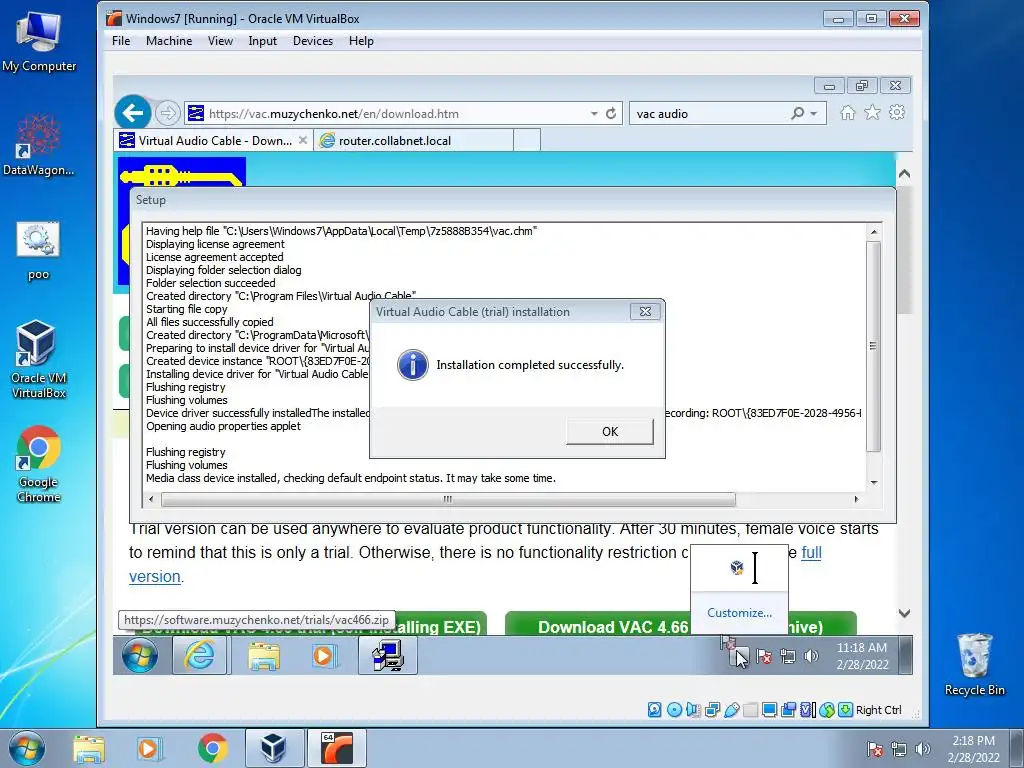Open the VirtualBox Help menu
This screenshot has width=1024, height=768.
(x=361, y=41)
